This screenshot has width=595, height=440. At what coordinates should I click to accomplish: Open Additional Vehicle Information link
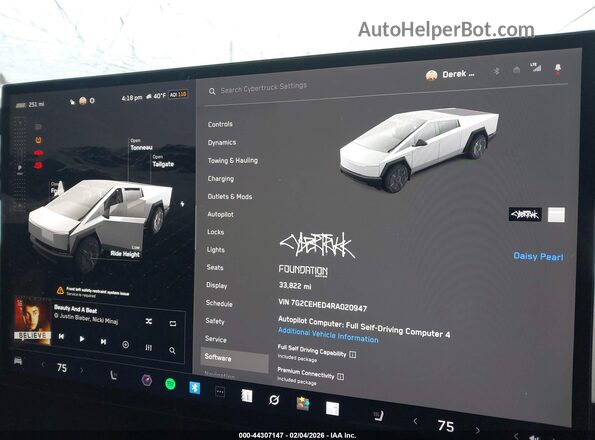(x=328, y=335)
